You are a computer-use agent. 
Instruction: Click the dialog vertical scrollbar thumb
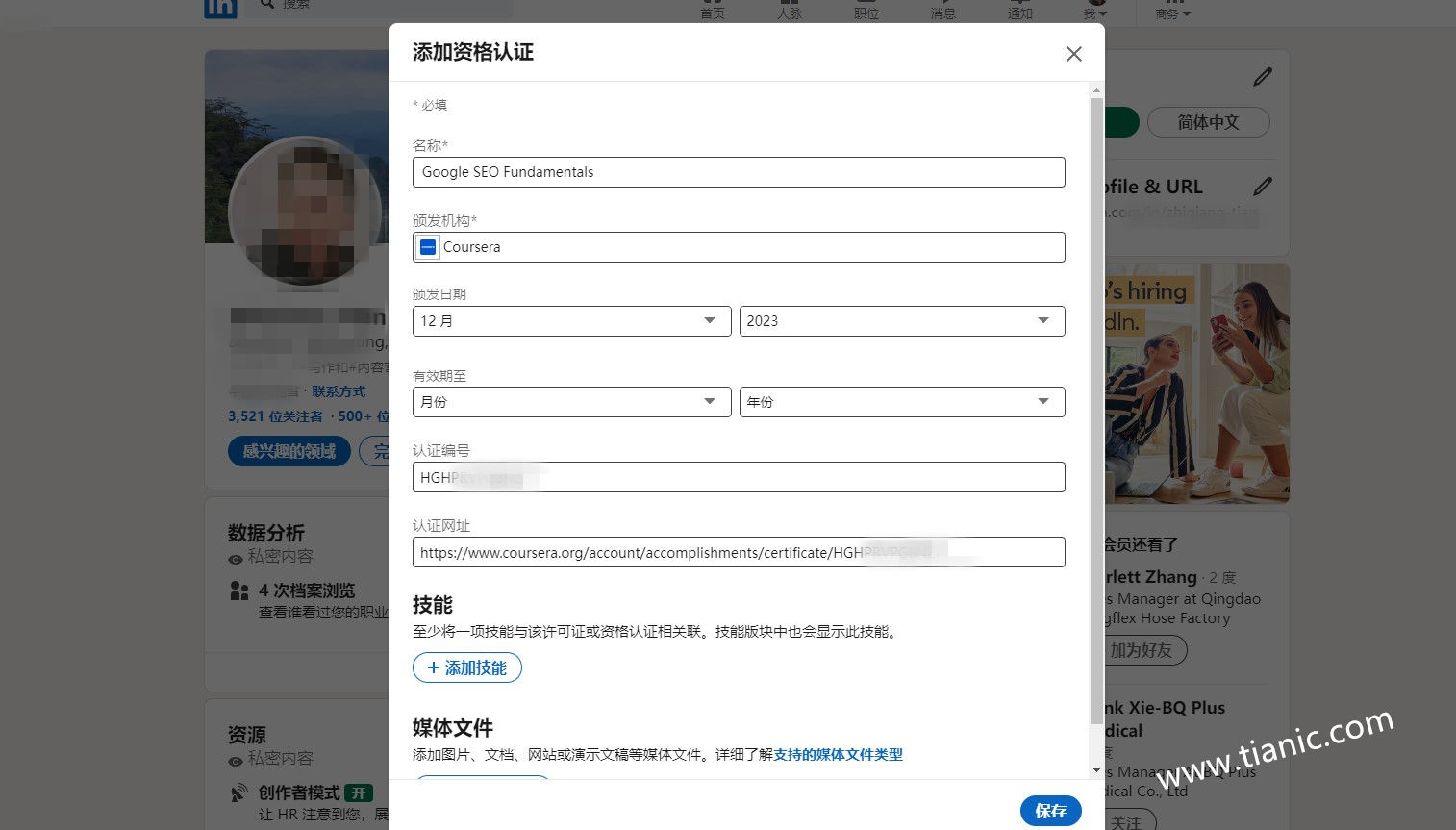click(1096, 411)
